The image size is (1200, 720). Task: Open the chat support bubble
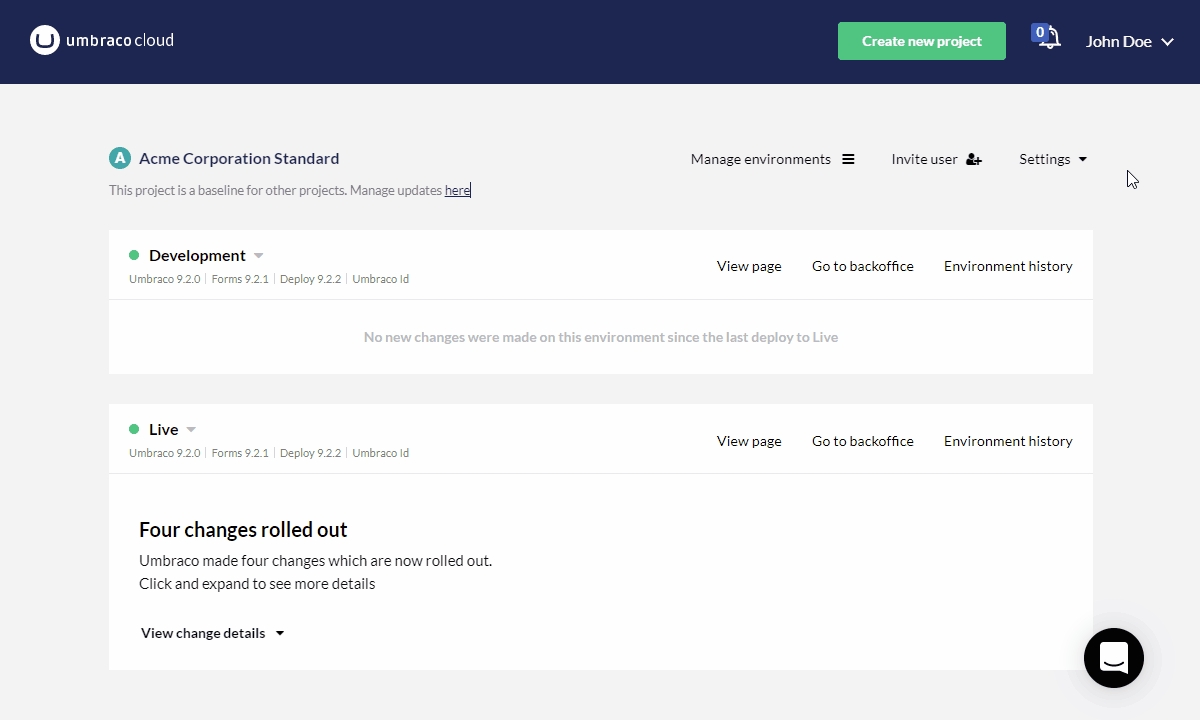point(1113,658)
